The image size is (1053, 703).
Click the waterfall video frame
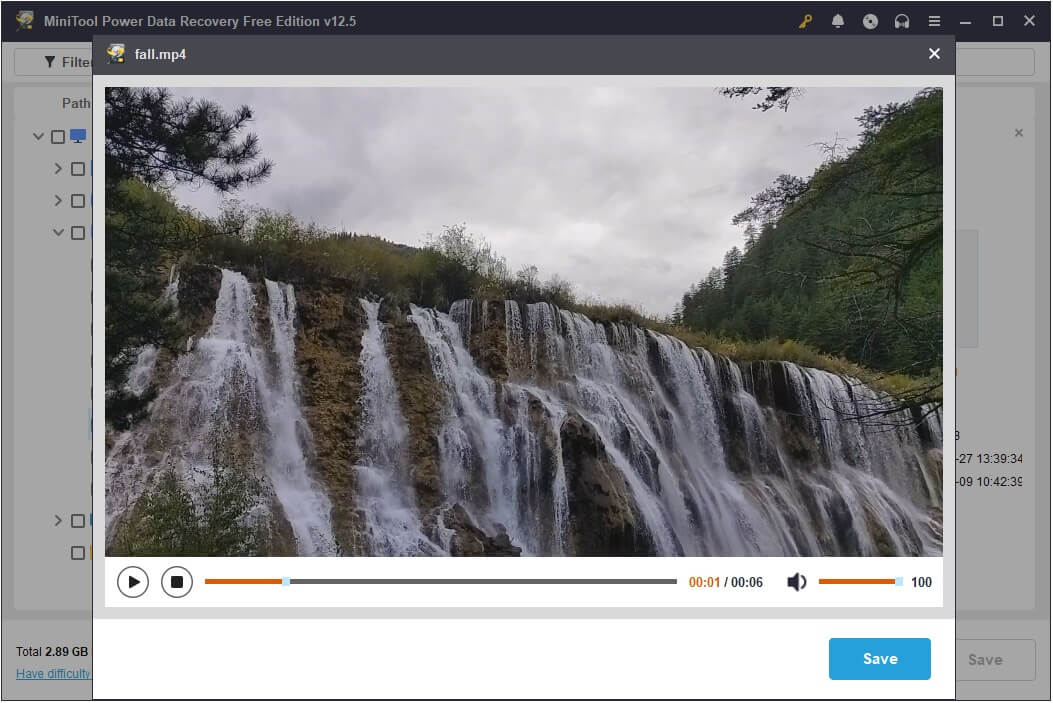tap(524, 322)
